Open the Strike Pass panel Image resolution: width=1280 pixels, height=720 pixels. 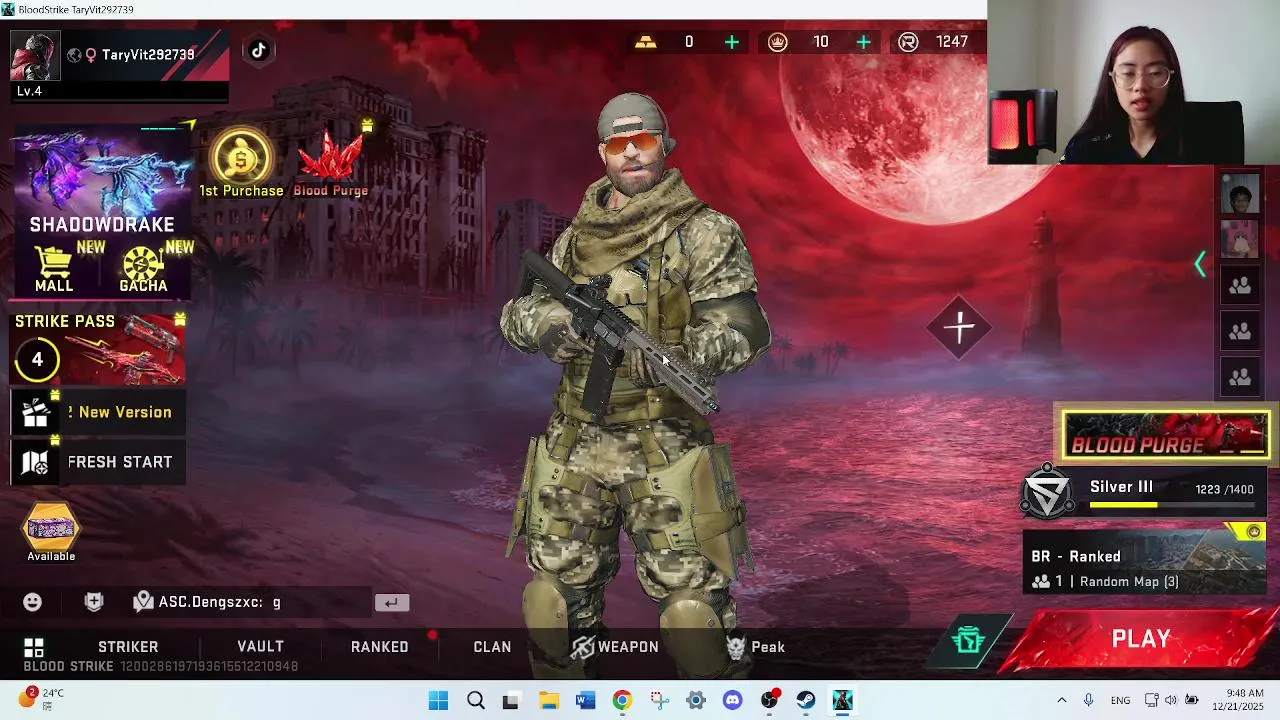[x=98, y=350]
